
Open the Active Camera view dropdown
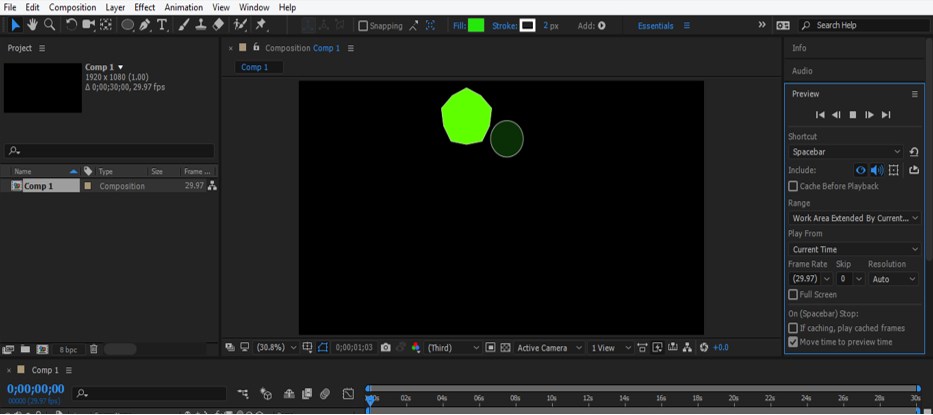point(550,348)
